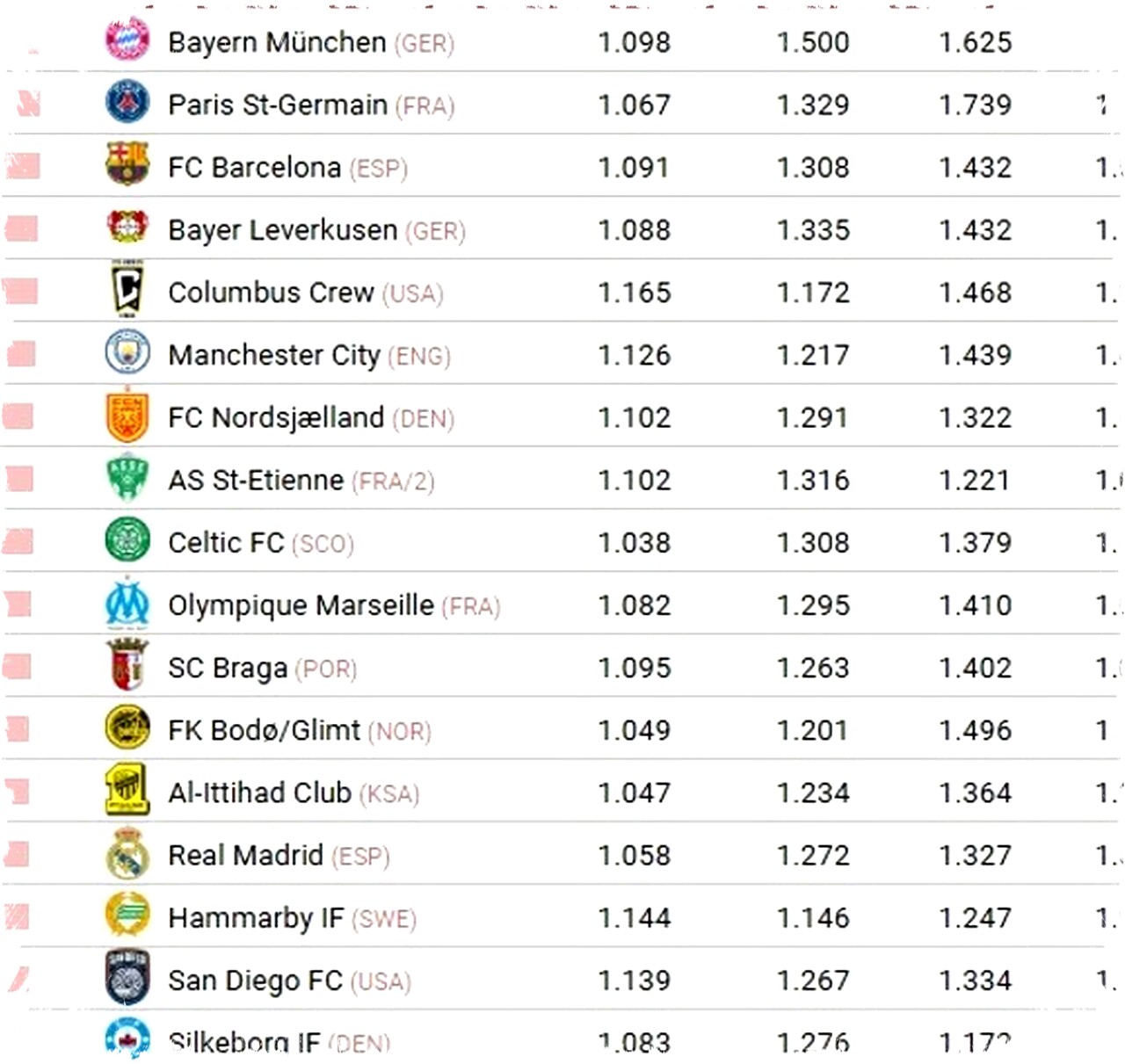Click the FC Barcelona club crest
Screen dimensions: 1125x1064
[x=127, y=164]
